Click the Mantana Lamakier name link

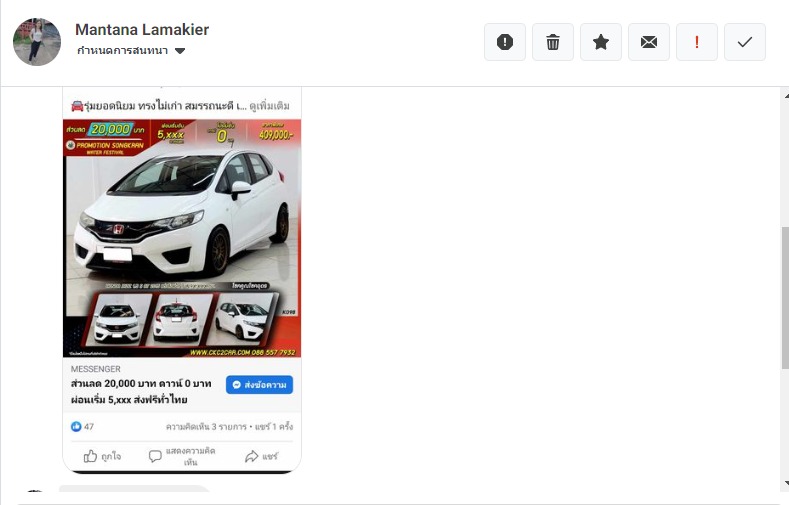142,29
